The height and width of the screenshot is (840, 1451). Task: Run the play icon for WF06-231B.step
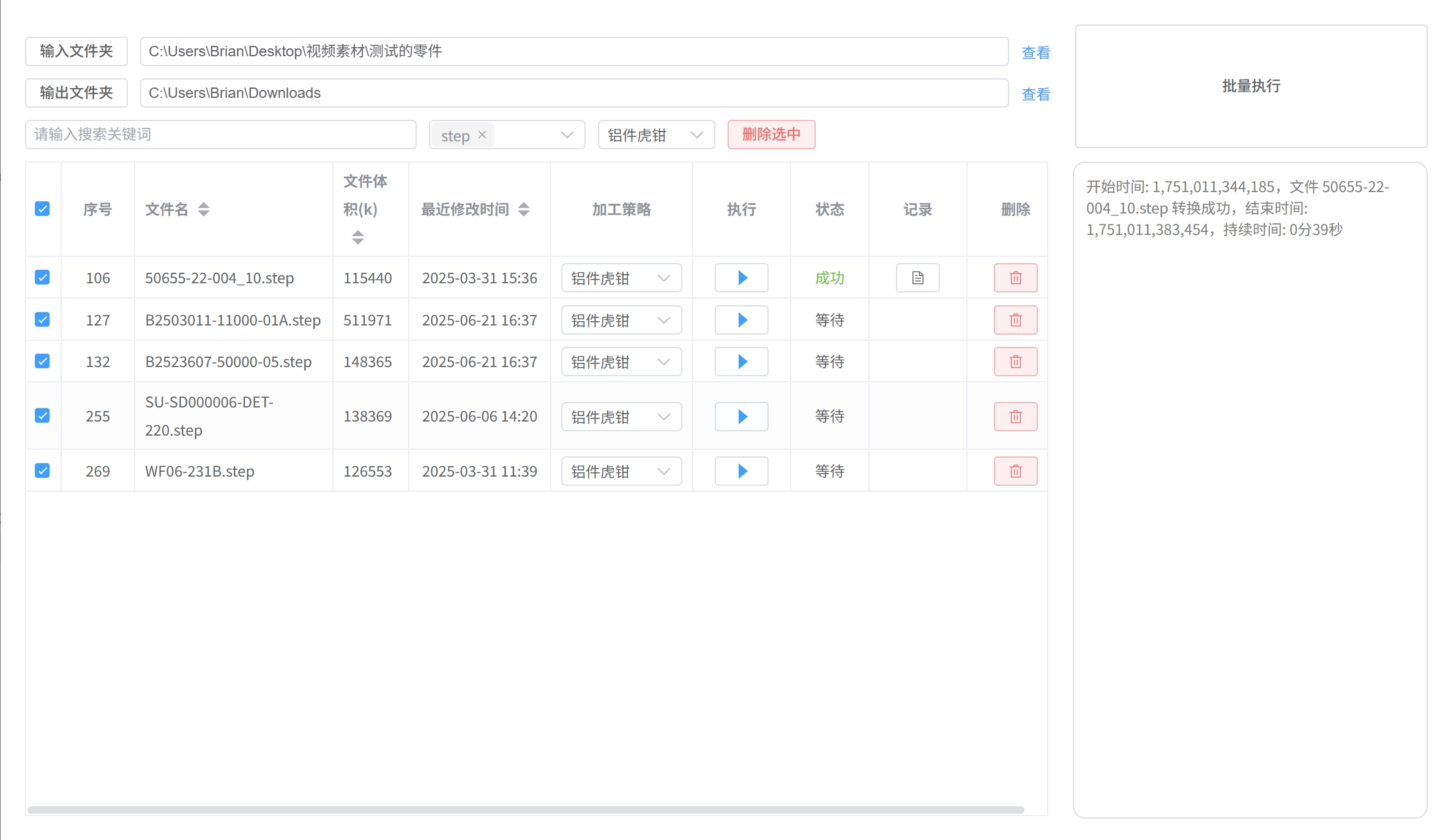coord(741,471)
